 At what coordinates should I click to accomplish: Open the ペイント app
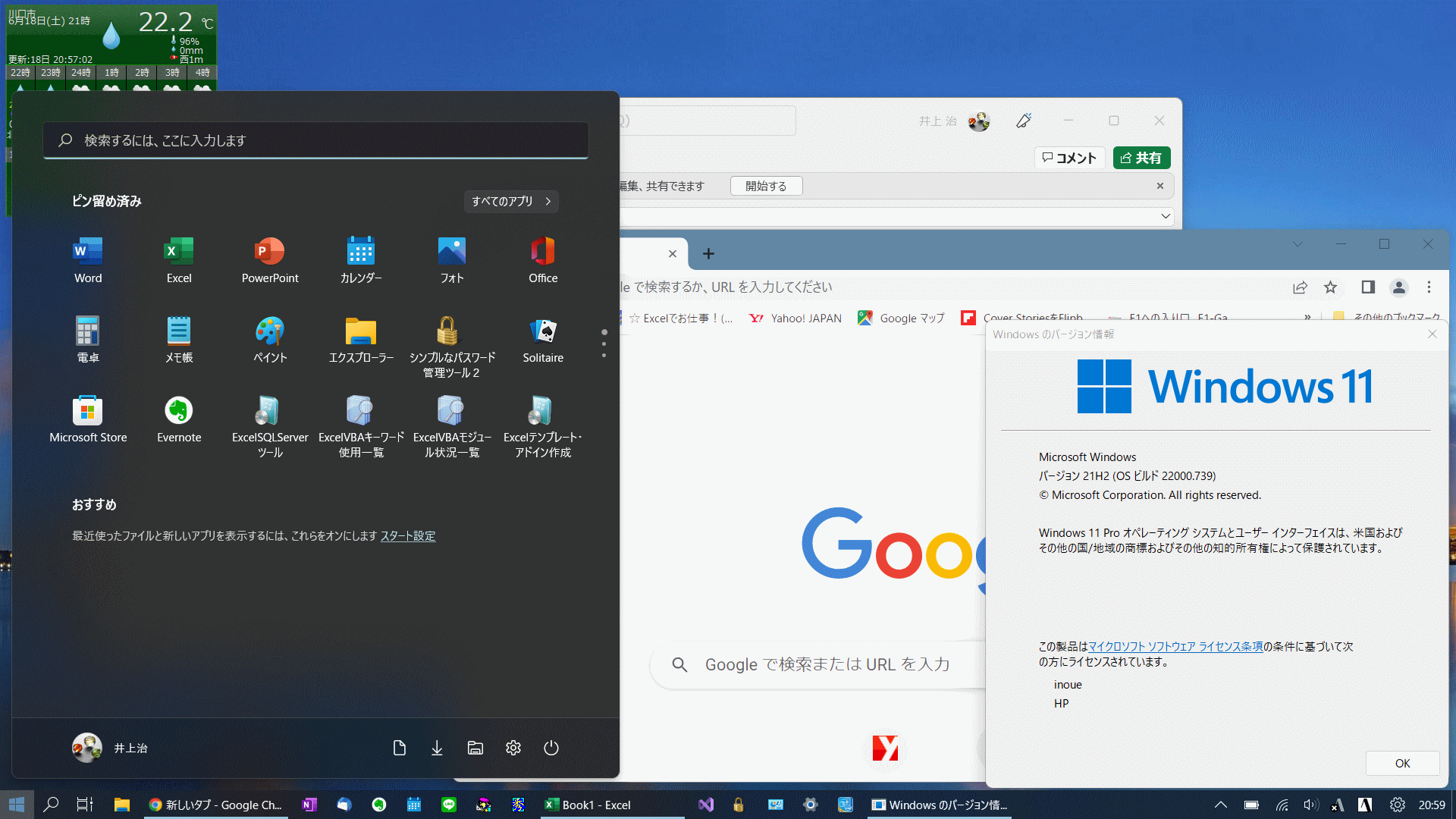click(270, 340)
